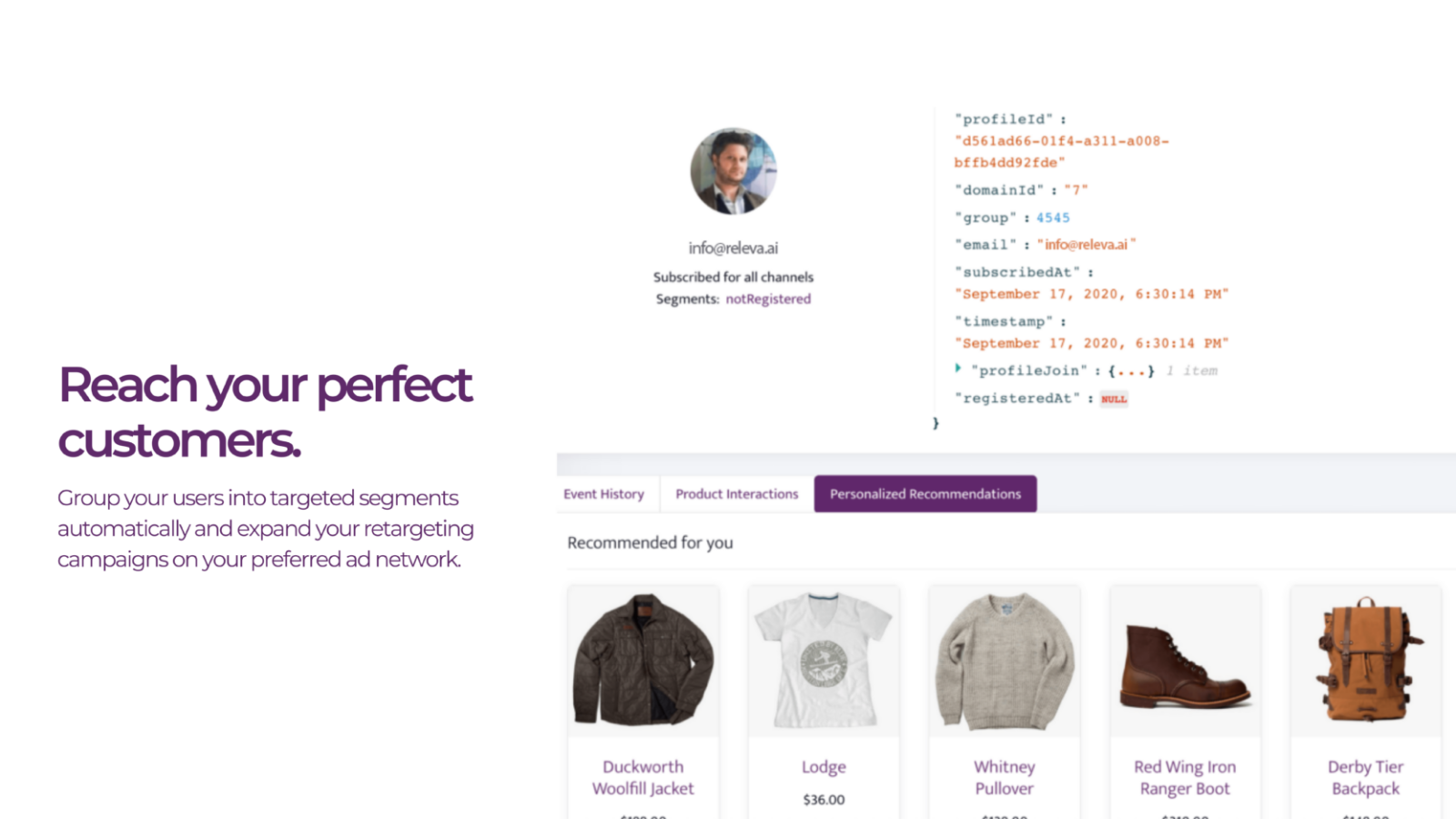Click the group value 4545

pos(1053,217)
